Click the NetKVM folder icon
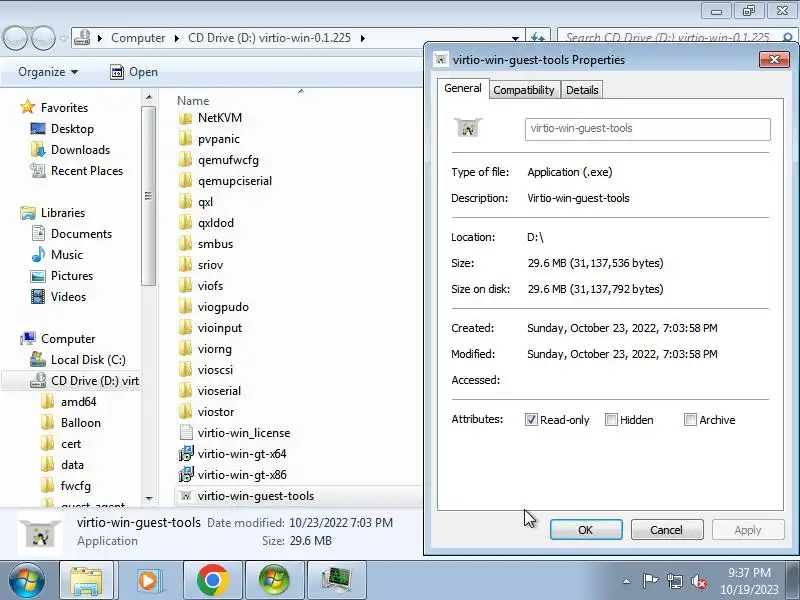This screenshot has width=800, height=600. 186,118
